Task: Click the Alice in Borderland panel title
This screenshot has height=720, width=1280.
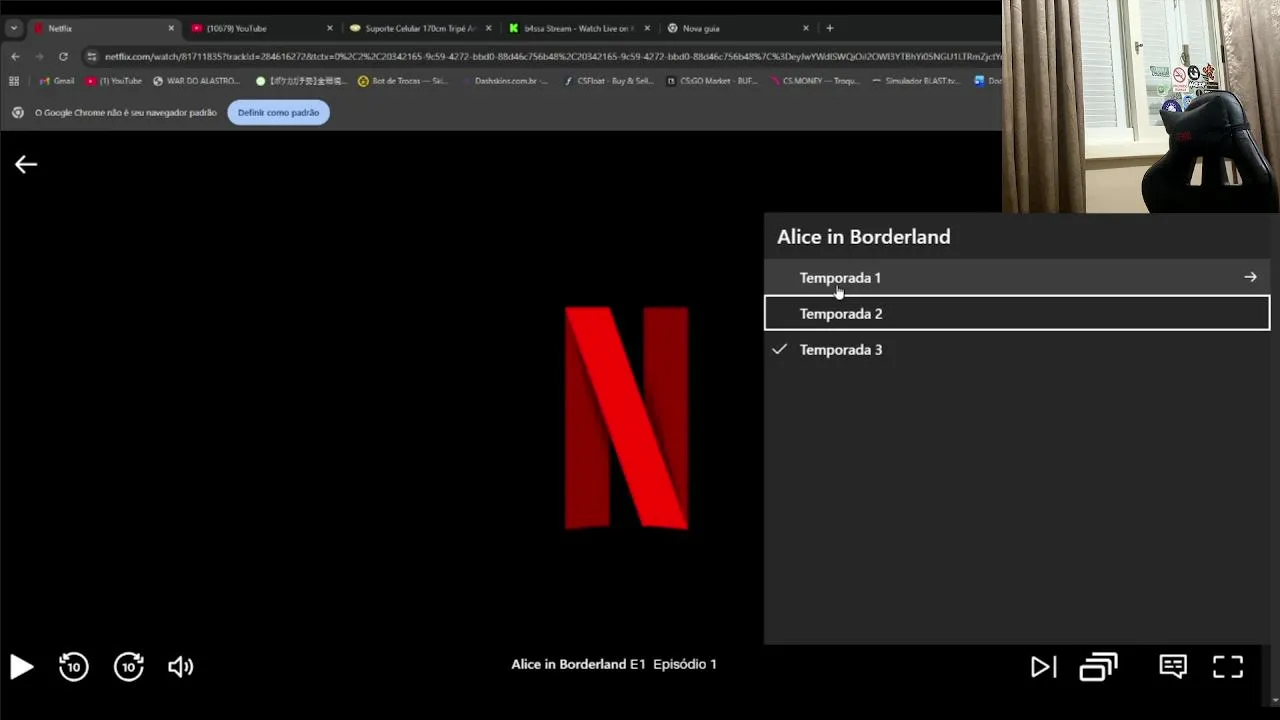Action: coord(864,237)
